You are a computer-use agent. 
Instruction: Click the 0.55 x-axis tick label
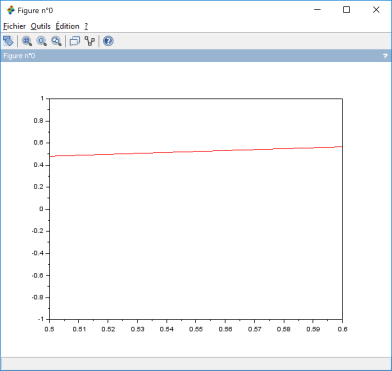[196, 329]
